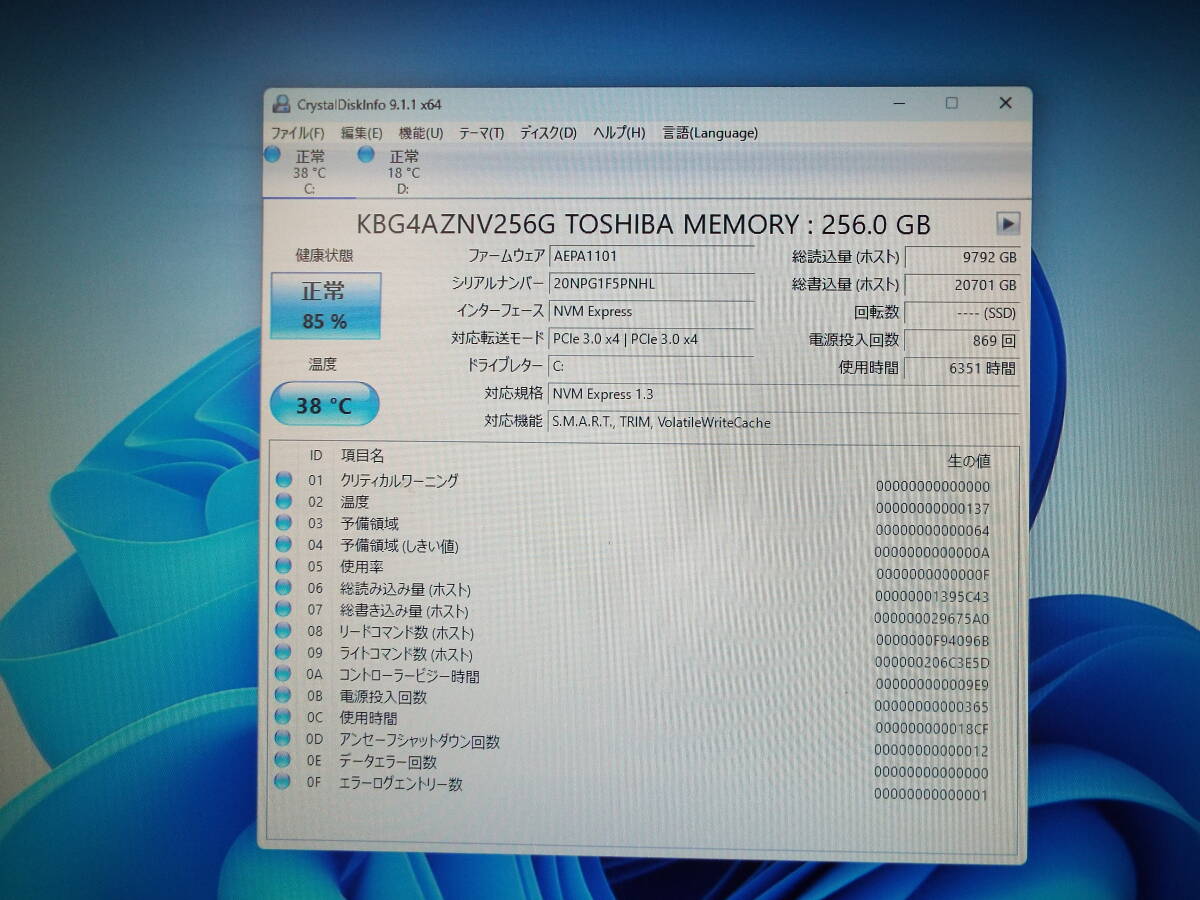Click the standard field NVM Express 1.3

(x=784, y=394)
